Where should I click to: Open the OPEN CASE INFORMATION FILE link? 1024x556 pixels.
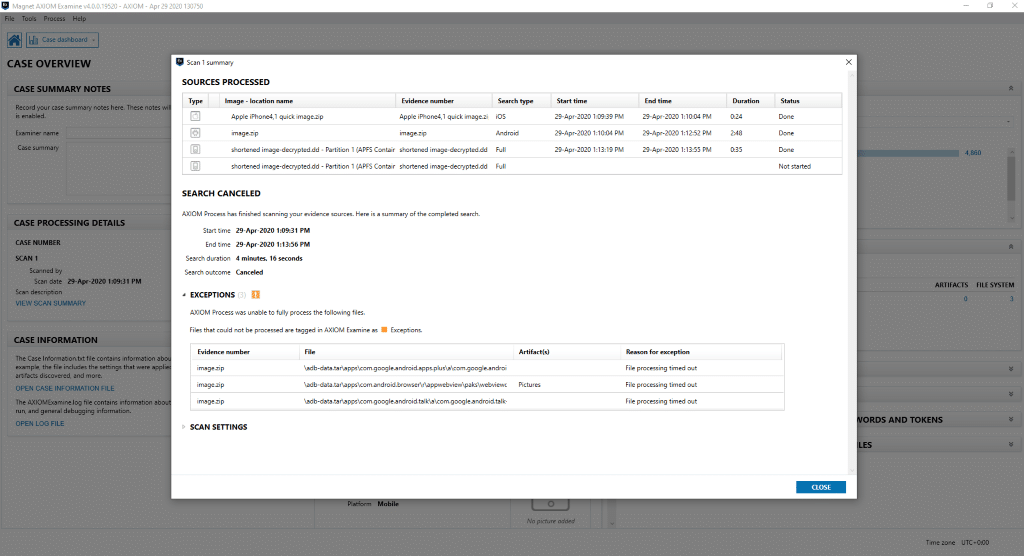click(65, 388)
